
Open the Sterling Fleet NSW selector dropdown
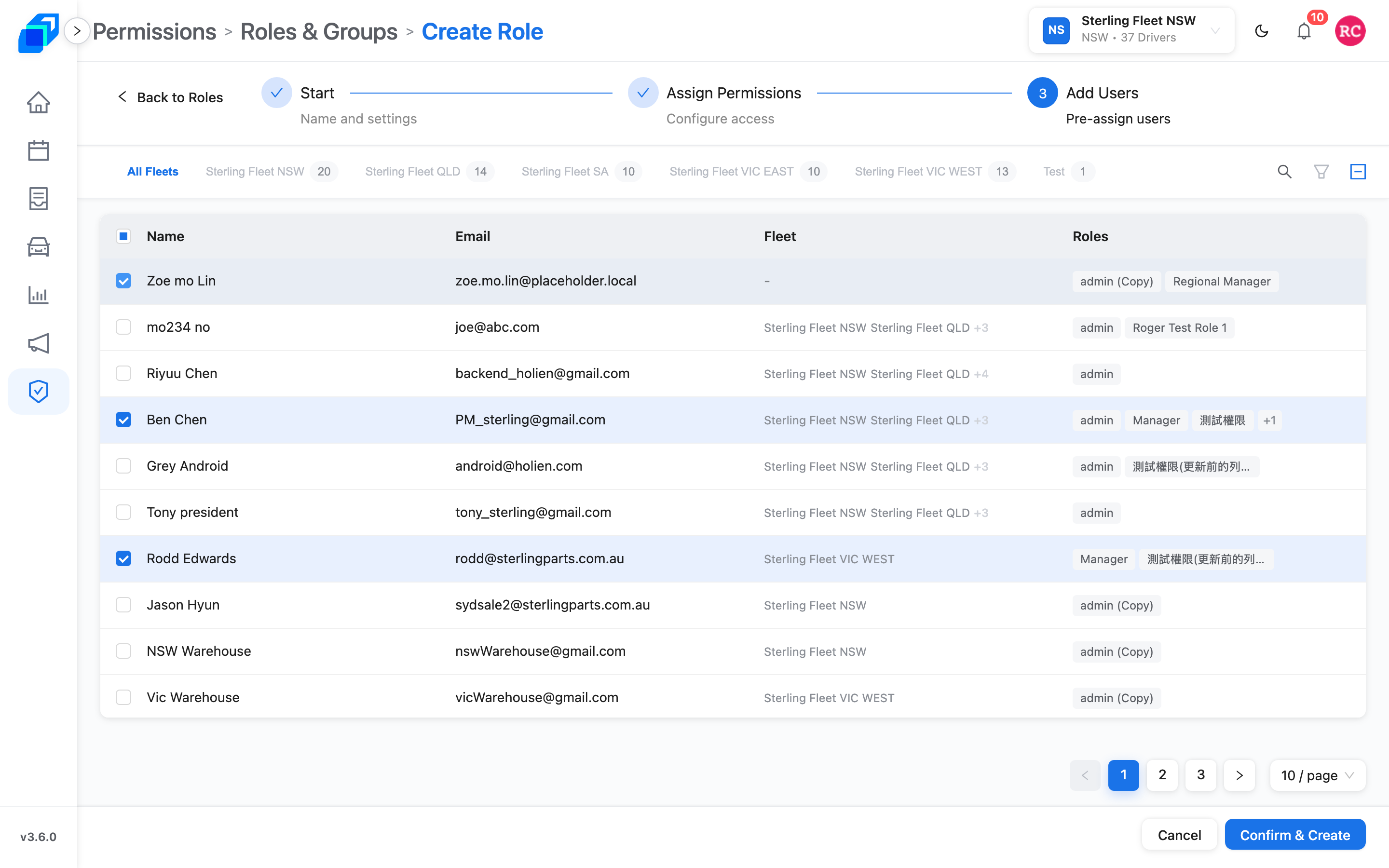click(x=1132, y=30)
